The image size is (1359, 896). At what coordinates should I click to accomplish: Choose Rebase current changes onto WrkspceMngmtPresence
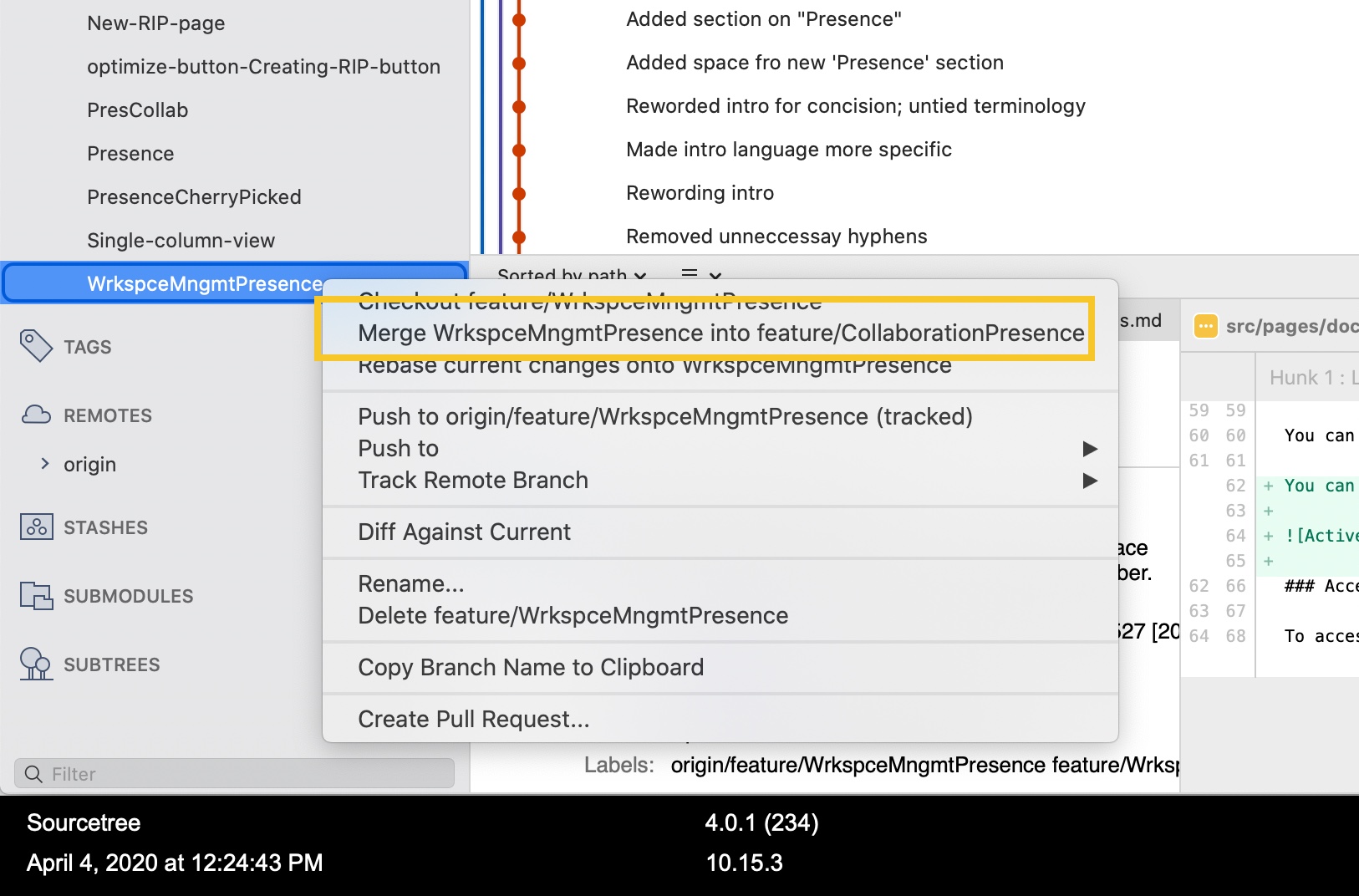[720, 365]
